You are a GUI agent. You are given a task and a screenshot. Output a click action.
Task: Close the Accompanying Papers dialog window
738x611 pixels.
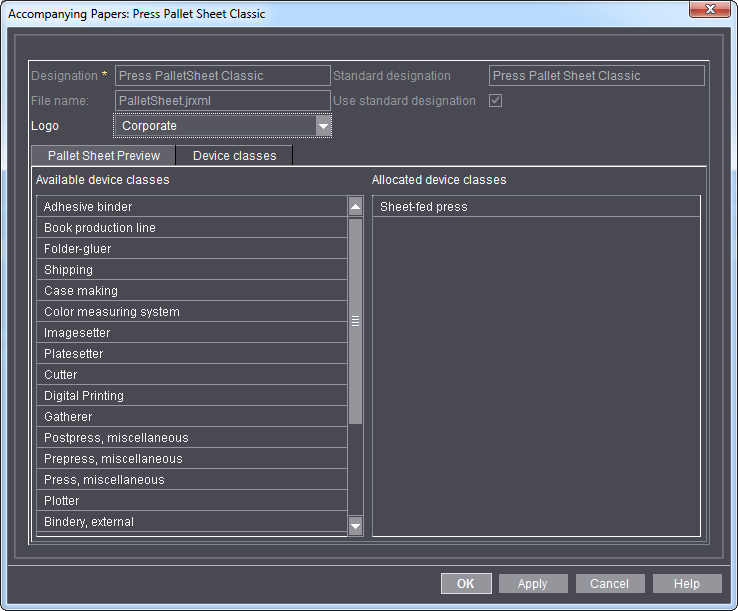709,9
